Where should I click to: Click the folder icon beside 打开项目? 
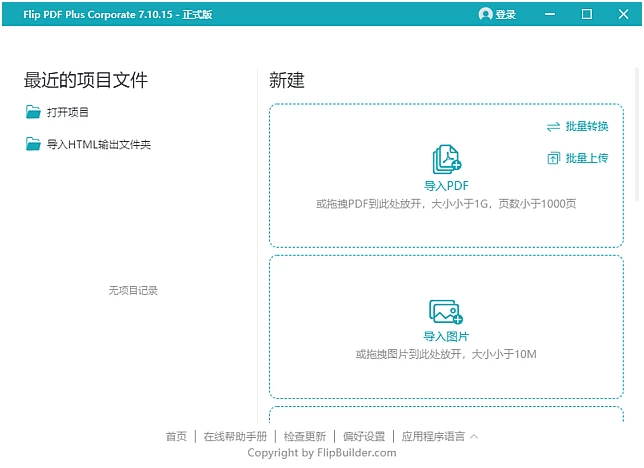(34, 112)
